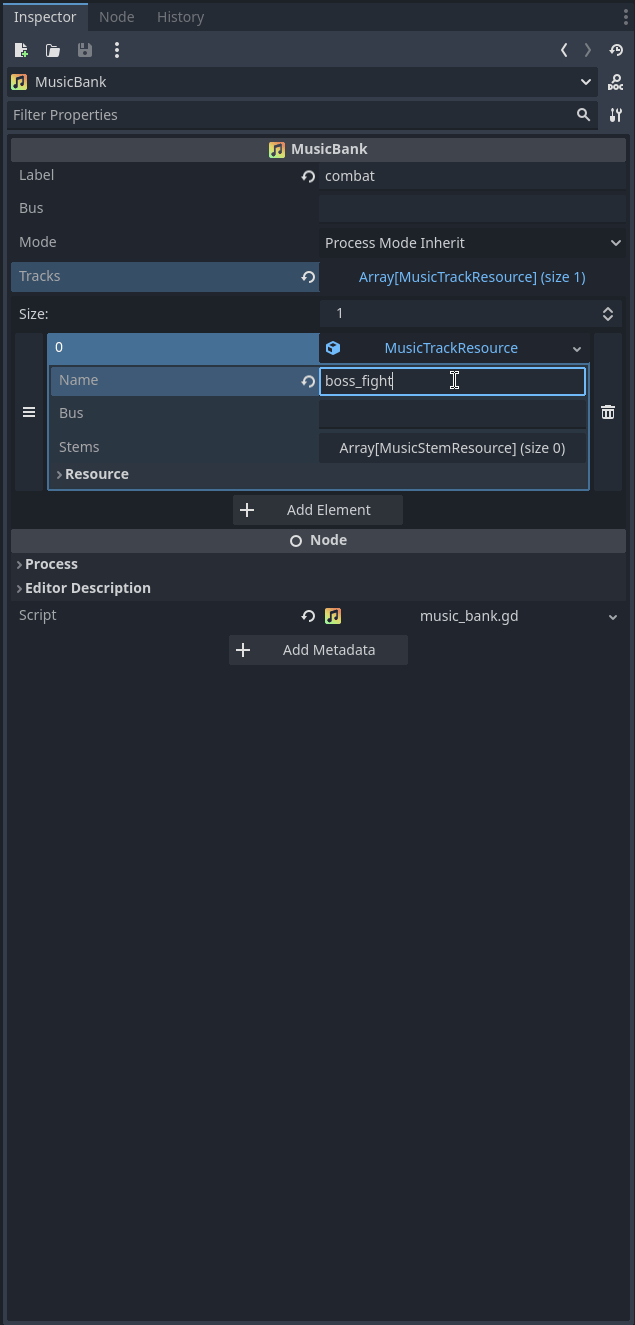Save the current resource
The width and height of the screenshot is (635, 1325).
[x=84, y=50]
